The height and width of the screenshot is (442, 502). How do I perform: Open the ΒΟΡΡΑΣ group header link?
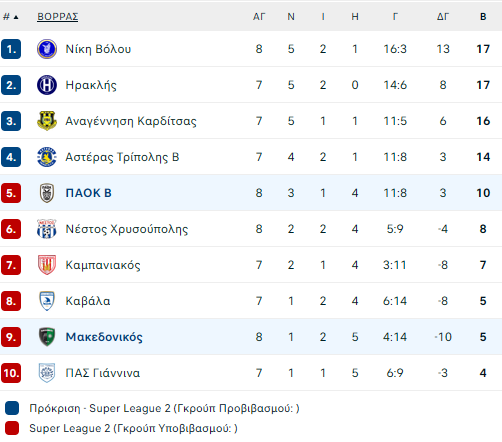[x=58, y=17]
